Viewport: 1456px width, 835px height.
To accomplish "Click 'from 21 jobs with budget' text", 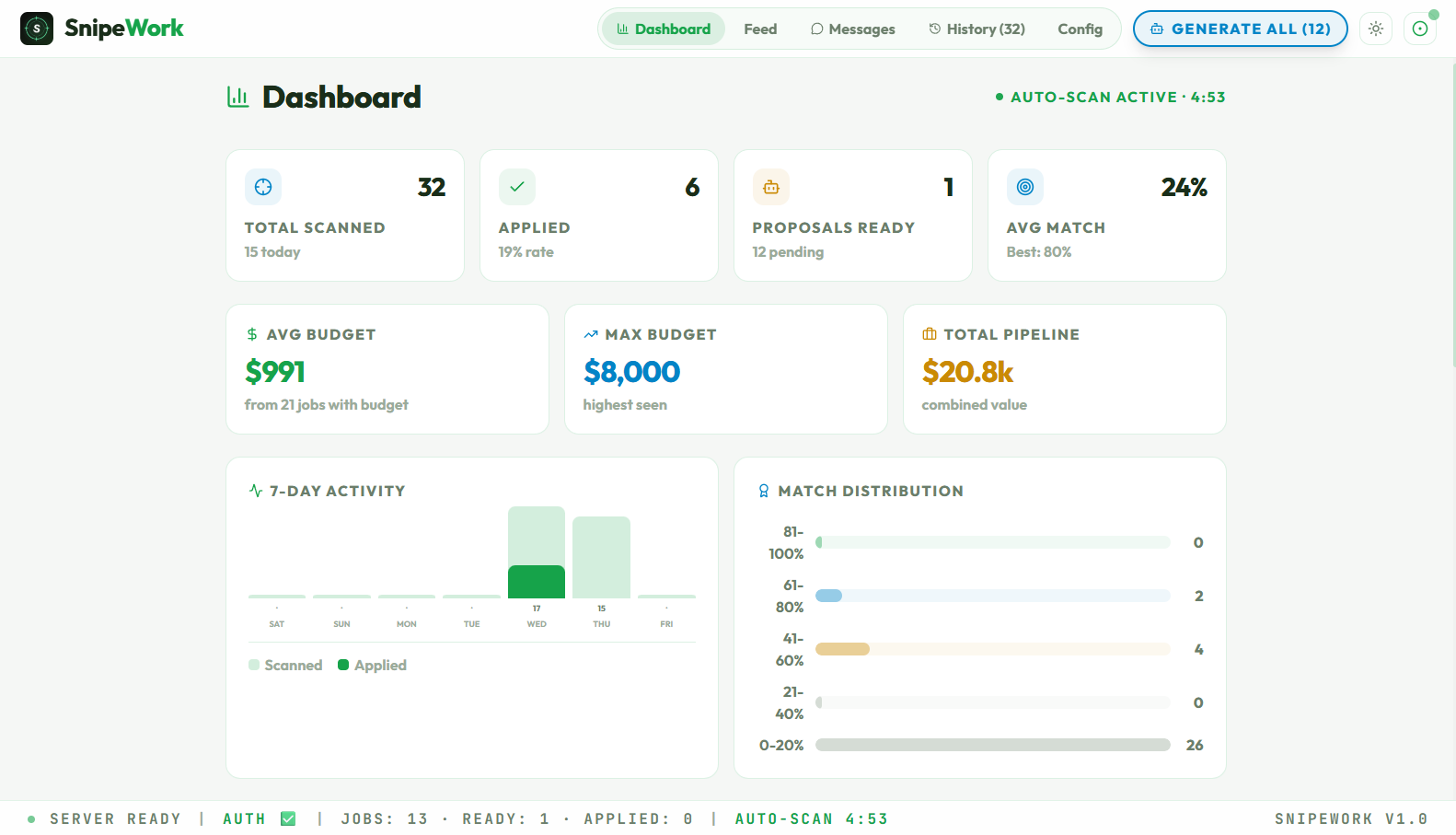I will click(x=327, y=404).
